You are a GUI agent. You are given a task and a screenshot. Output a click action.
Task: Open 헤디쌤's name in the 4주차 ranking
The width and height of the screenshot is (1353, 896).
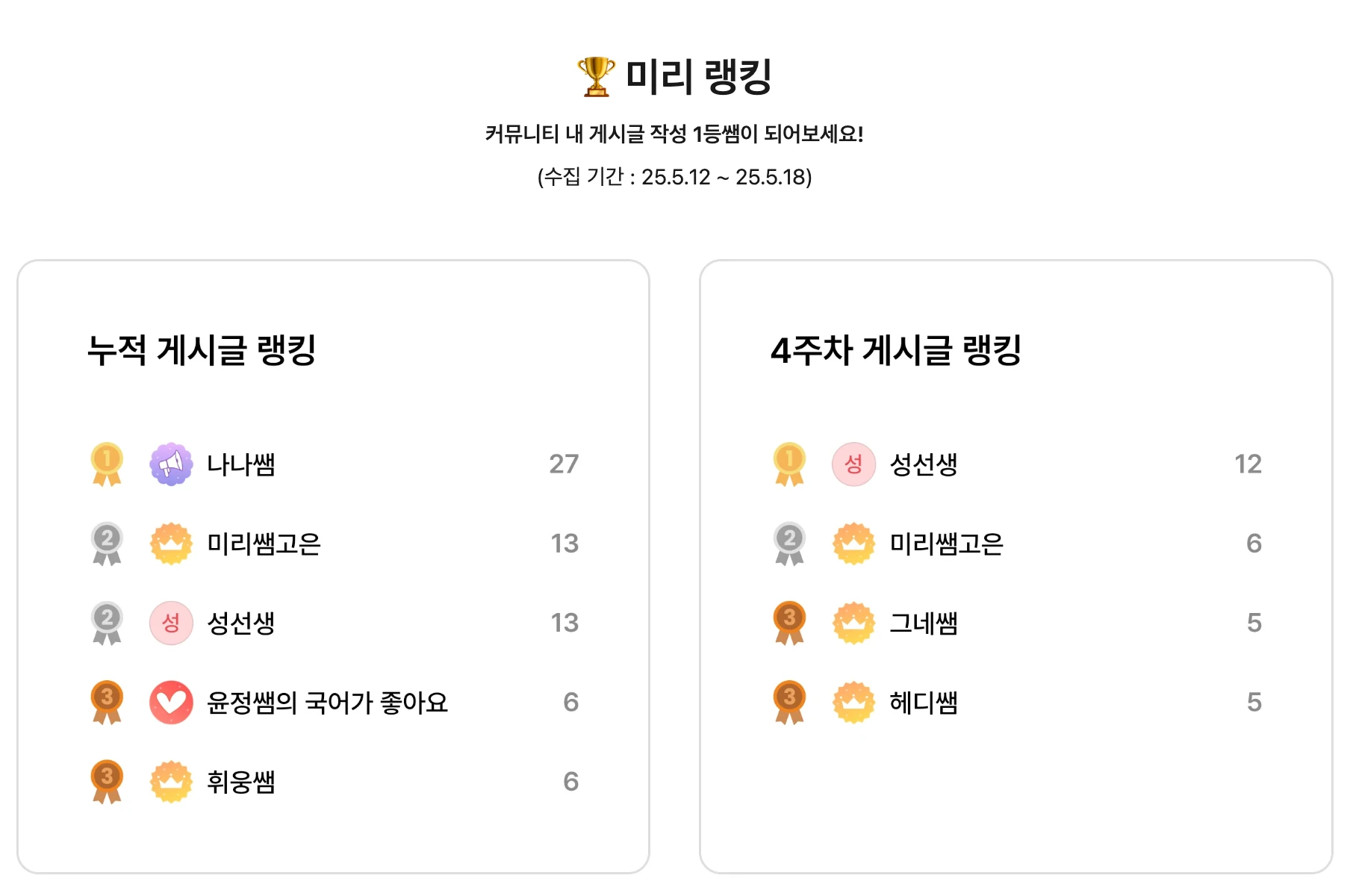point(924,703)
